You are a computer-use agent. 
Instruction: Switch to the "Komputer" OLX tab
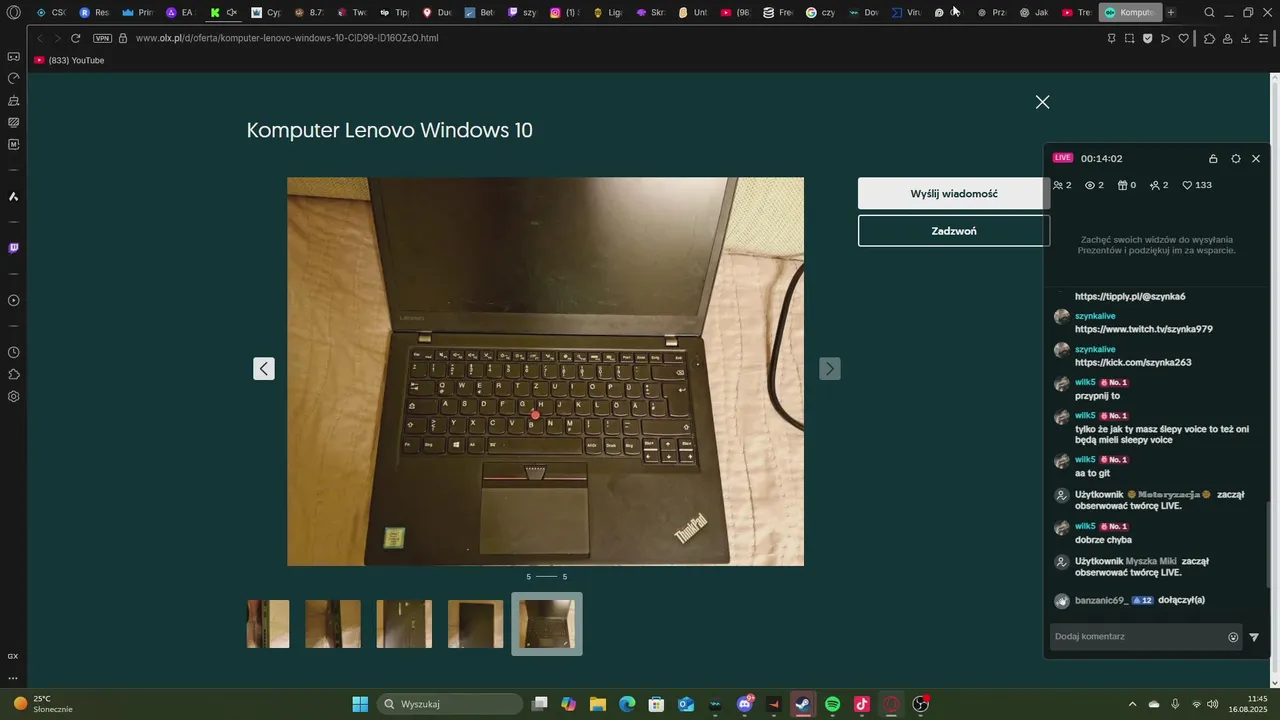tap(1130, 13)
